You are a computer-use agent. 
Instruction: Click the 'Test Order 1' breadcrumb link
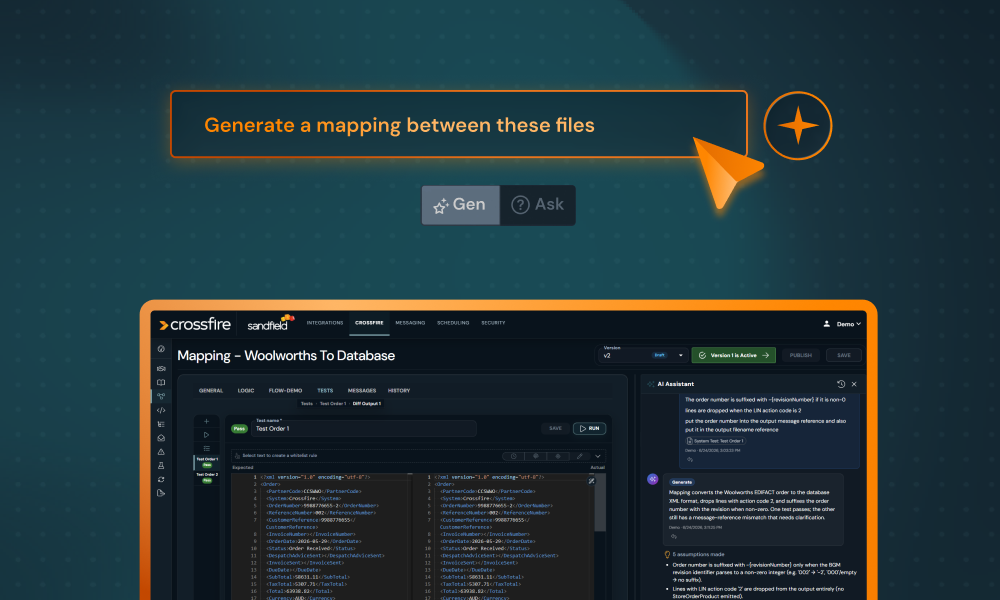coord(332,404)
